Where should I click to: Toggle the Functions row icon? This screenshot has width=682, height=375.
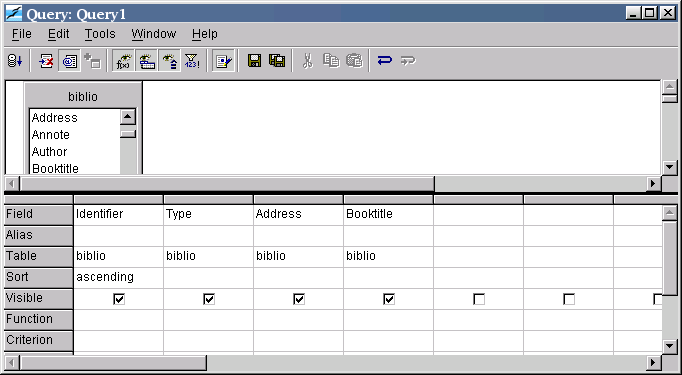[x=124, y=60]
